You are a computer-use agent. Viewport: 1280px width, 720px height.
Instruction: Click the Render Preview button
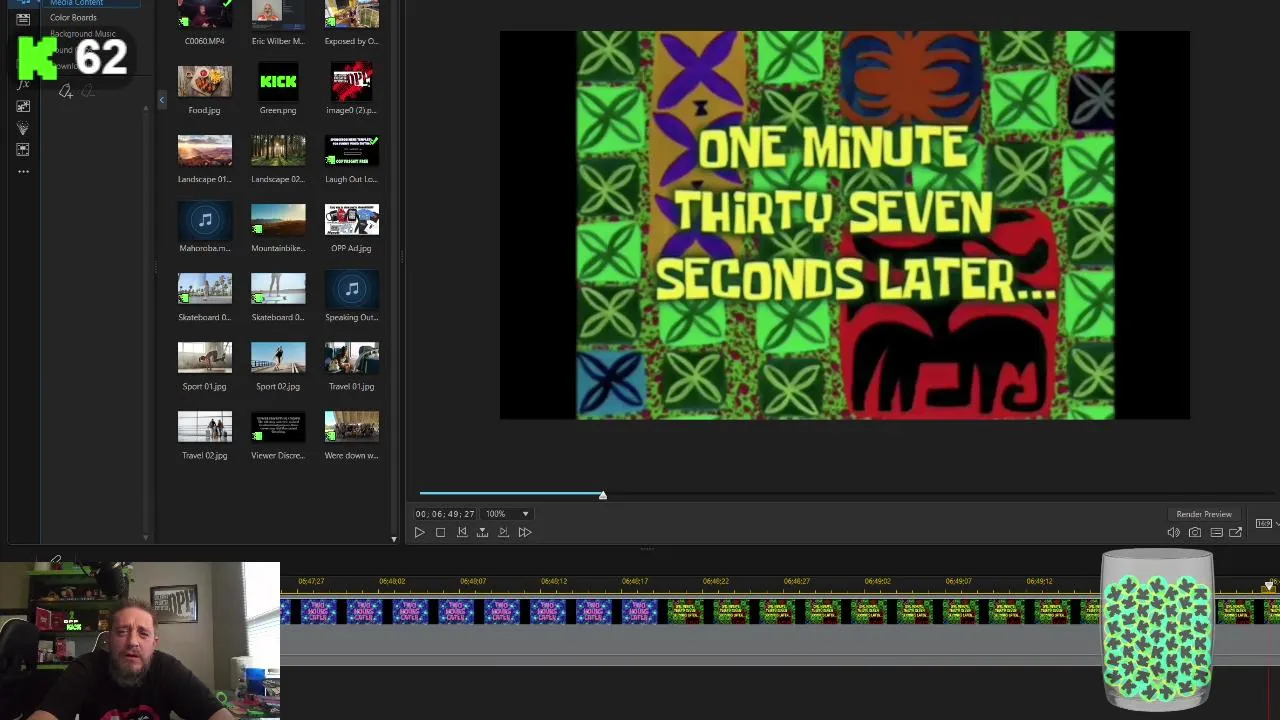tap(1204, 514)
